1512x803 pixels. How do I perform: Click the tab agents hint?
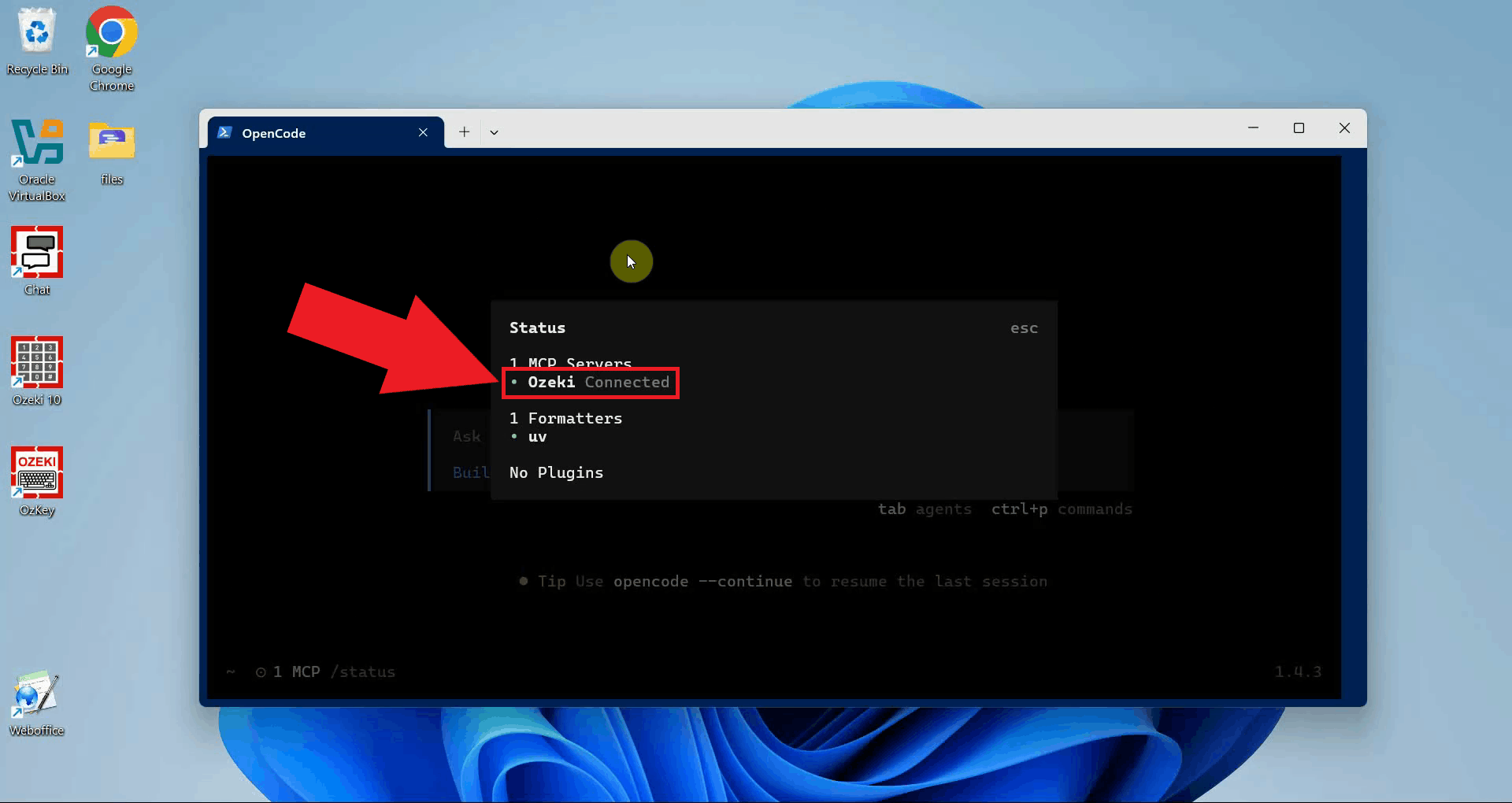925,509
